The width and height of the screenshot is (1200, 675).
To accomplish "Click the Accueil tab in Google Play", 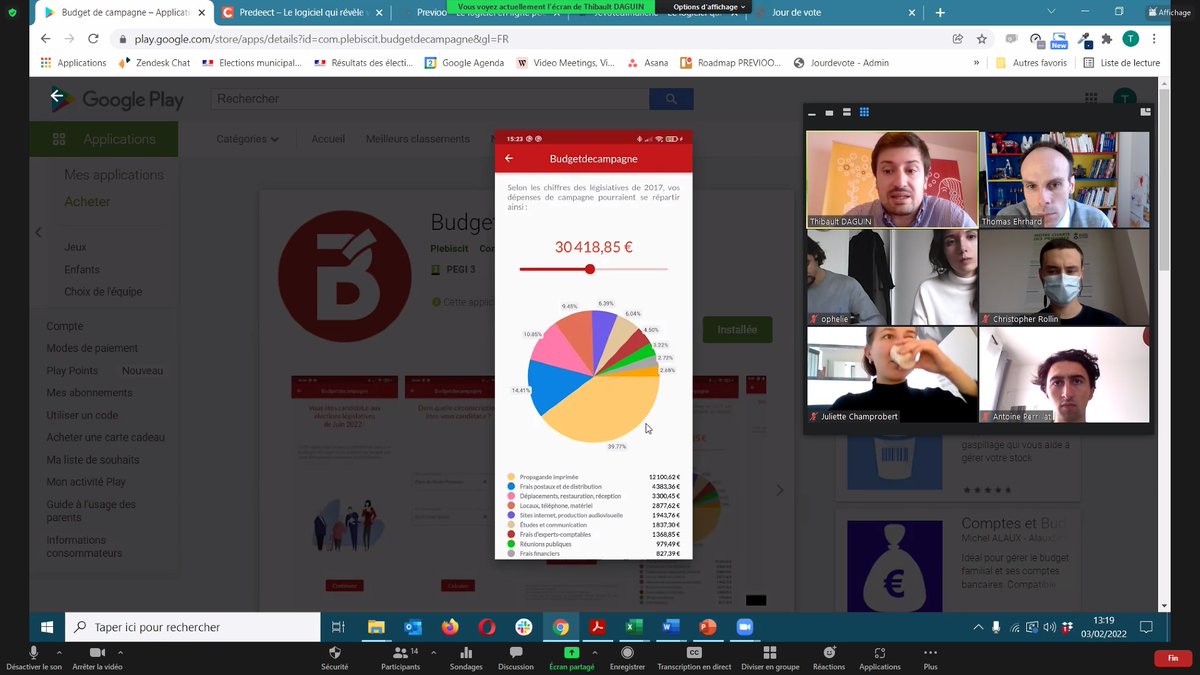I will tap(328, 139).
